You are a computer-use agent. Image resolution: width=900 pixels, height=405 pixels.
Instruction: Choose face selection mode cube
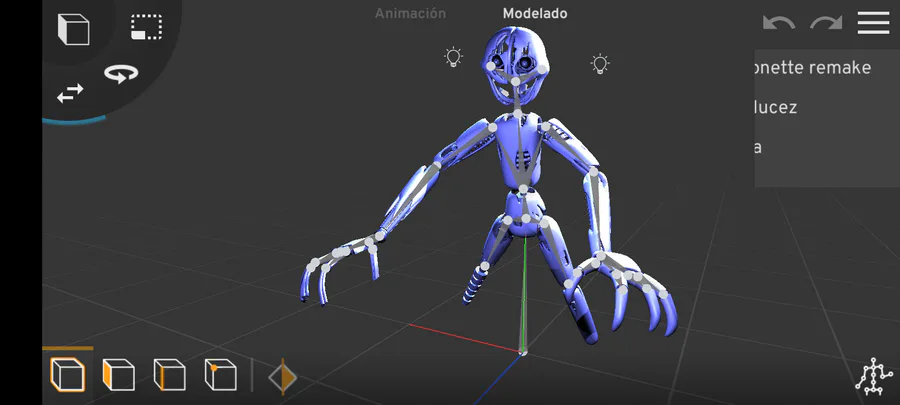(x=118, y=375)
